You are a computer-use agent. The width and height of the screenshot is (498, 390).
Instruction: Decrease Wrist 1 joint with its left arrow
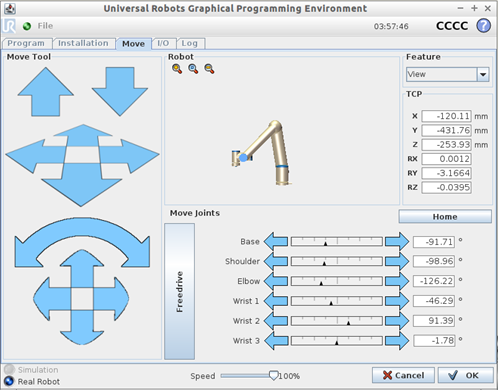pyautogui.click(x=276, y=301)
